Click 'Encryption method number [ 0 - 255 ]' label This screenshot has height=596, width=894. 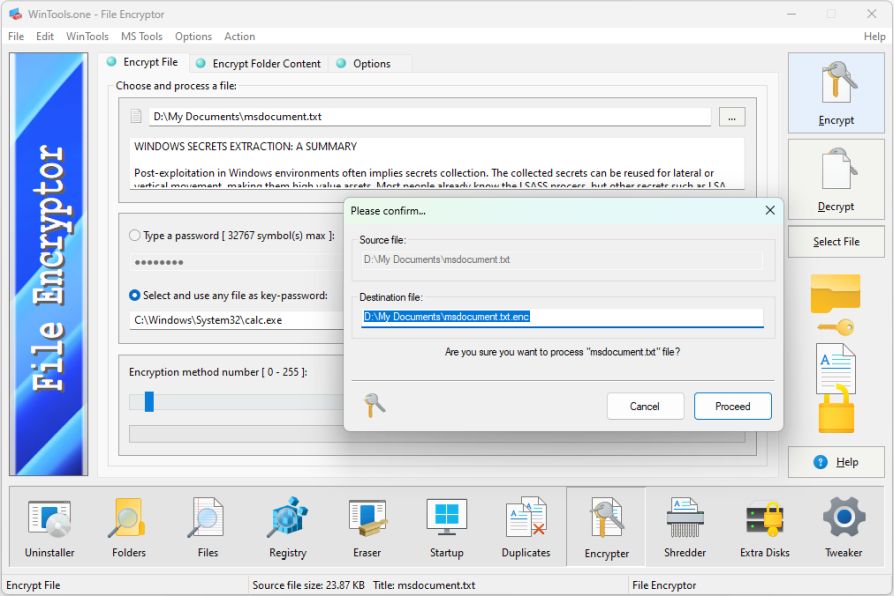(x=218, y=372)
